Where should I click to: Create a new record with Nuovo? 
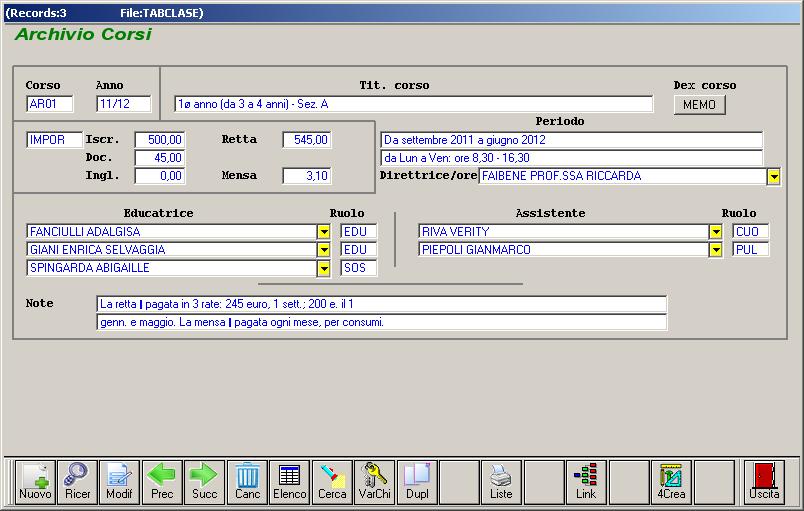point(35,482)
